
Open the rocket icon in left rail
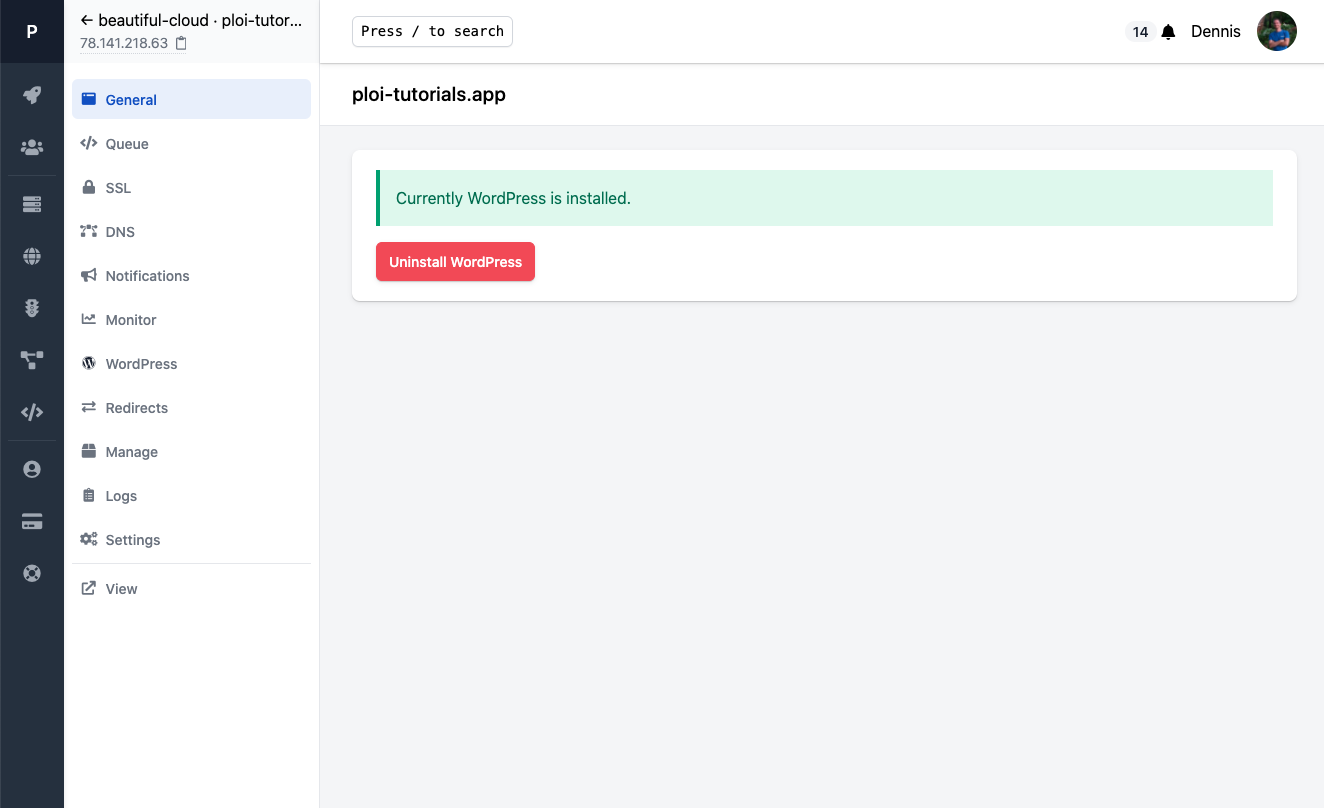pos(32,95)
